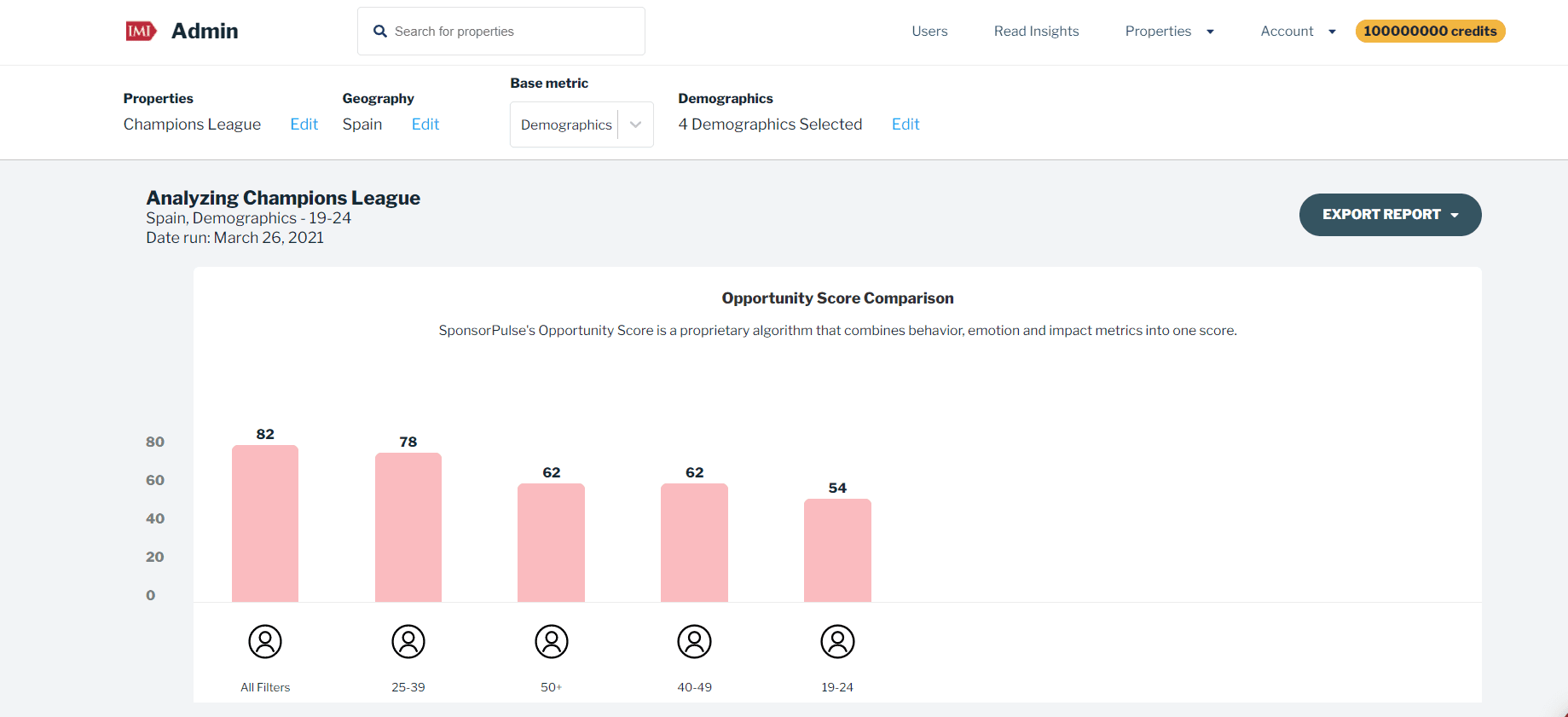Viewport: 1568px width, 717px height.
Task: Expand the Account menu dropdown
Action: point(1298,32)
